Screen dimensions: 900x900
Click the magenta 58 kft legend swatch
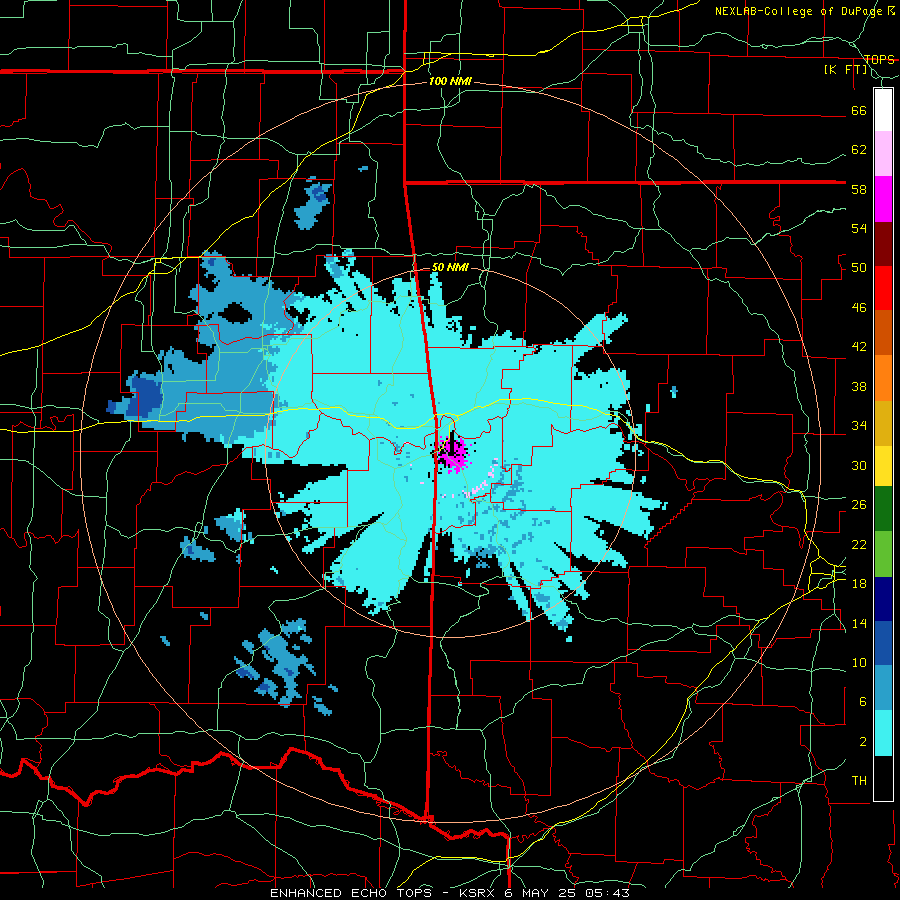tap(883, 199)
